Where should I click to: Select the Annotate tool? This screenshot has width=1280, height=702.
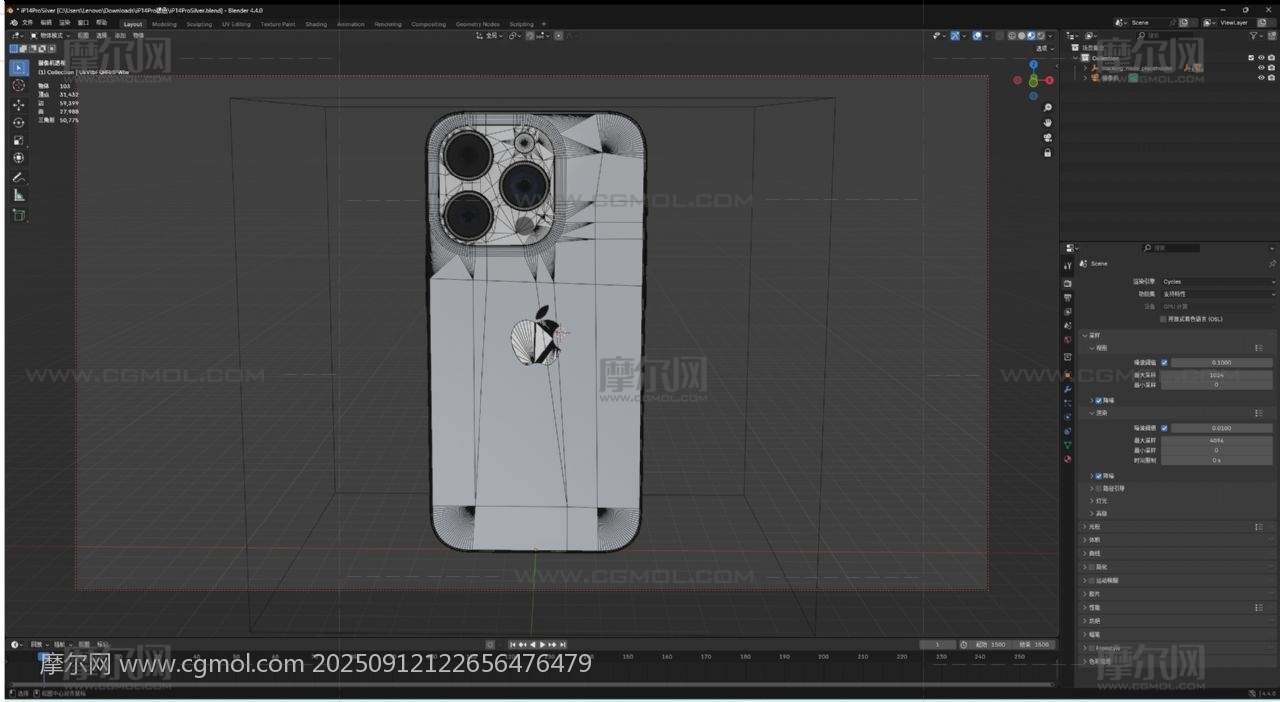18,177
